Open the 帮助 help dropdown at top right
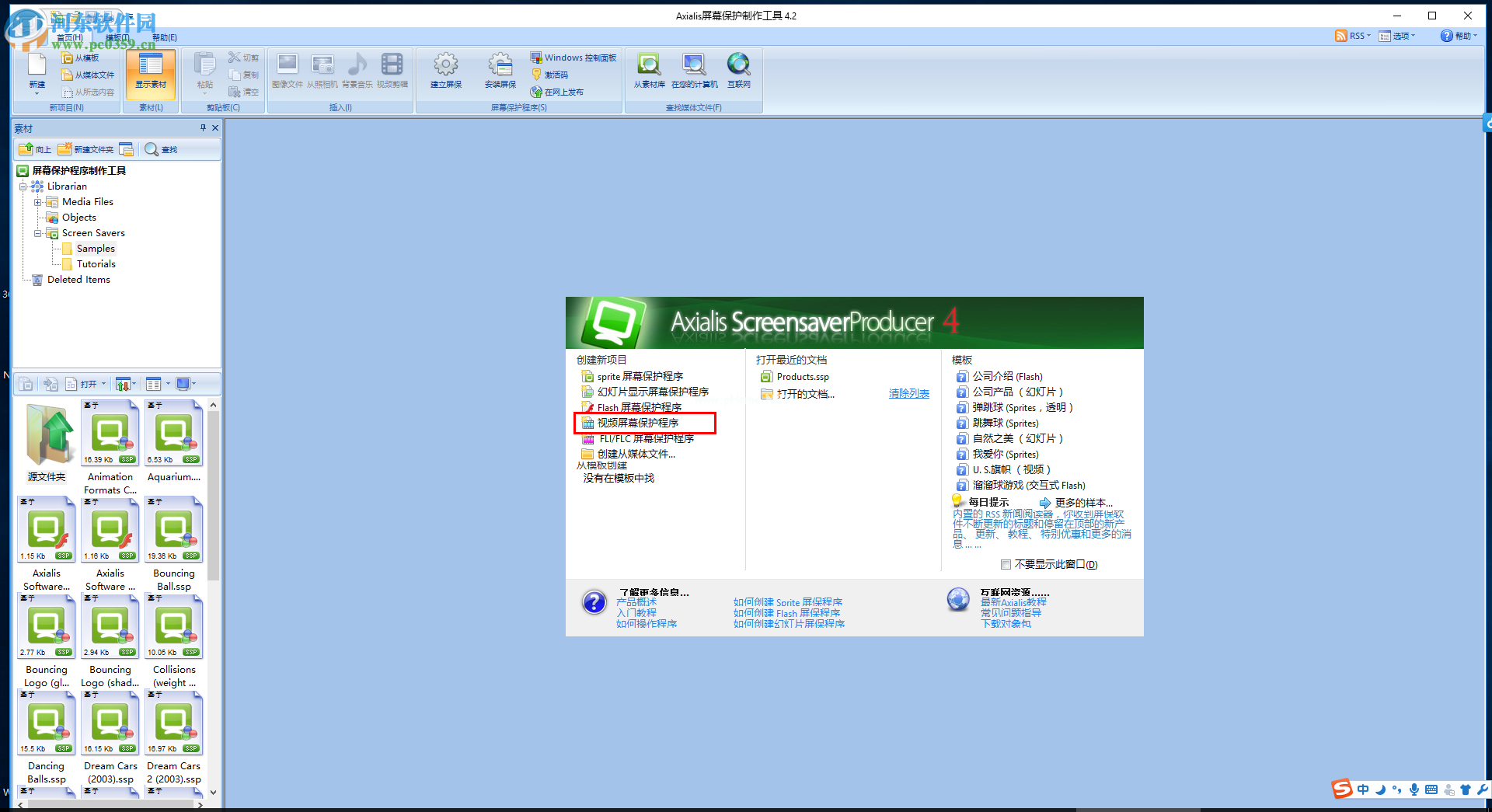1492x812 pixels. (1459, 36)
